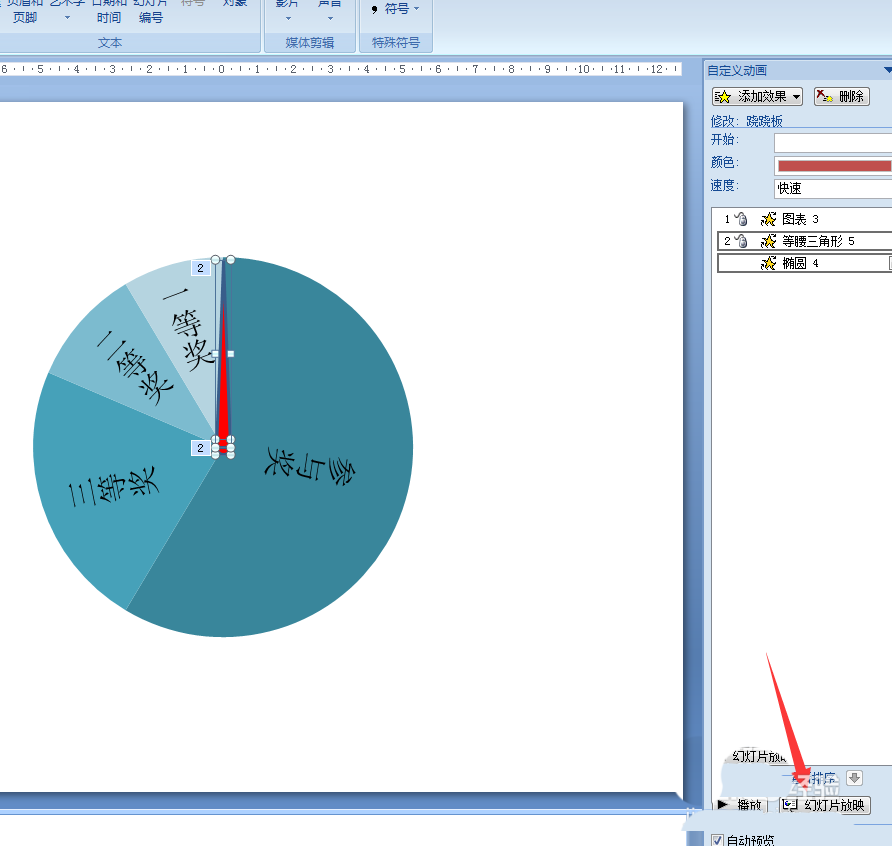The width and height of the screenshot is (892, 846).
Task: Click 页眉和页脚 header and footer
Action: click(24, 10)
